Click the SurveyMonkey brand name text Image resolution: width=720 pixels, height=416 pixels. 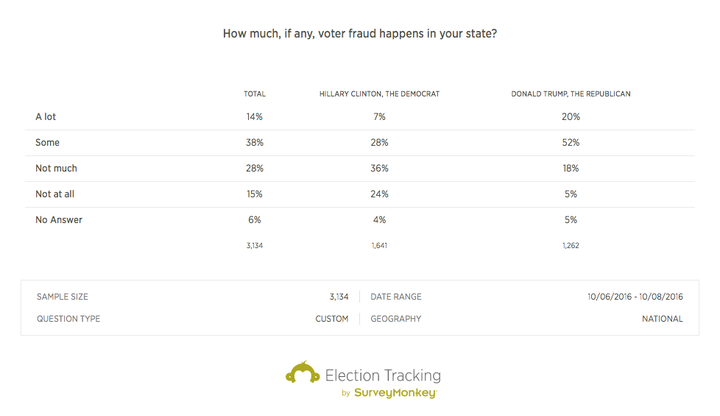tap(395, 393)
